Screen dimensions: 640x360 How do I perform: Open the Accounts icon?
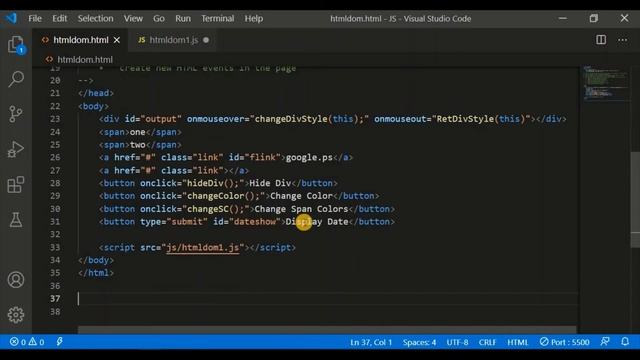[x=16, y=280]
